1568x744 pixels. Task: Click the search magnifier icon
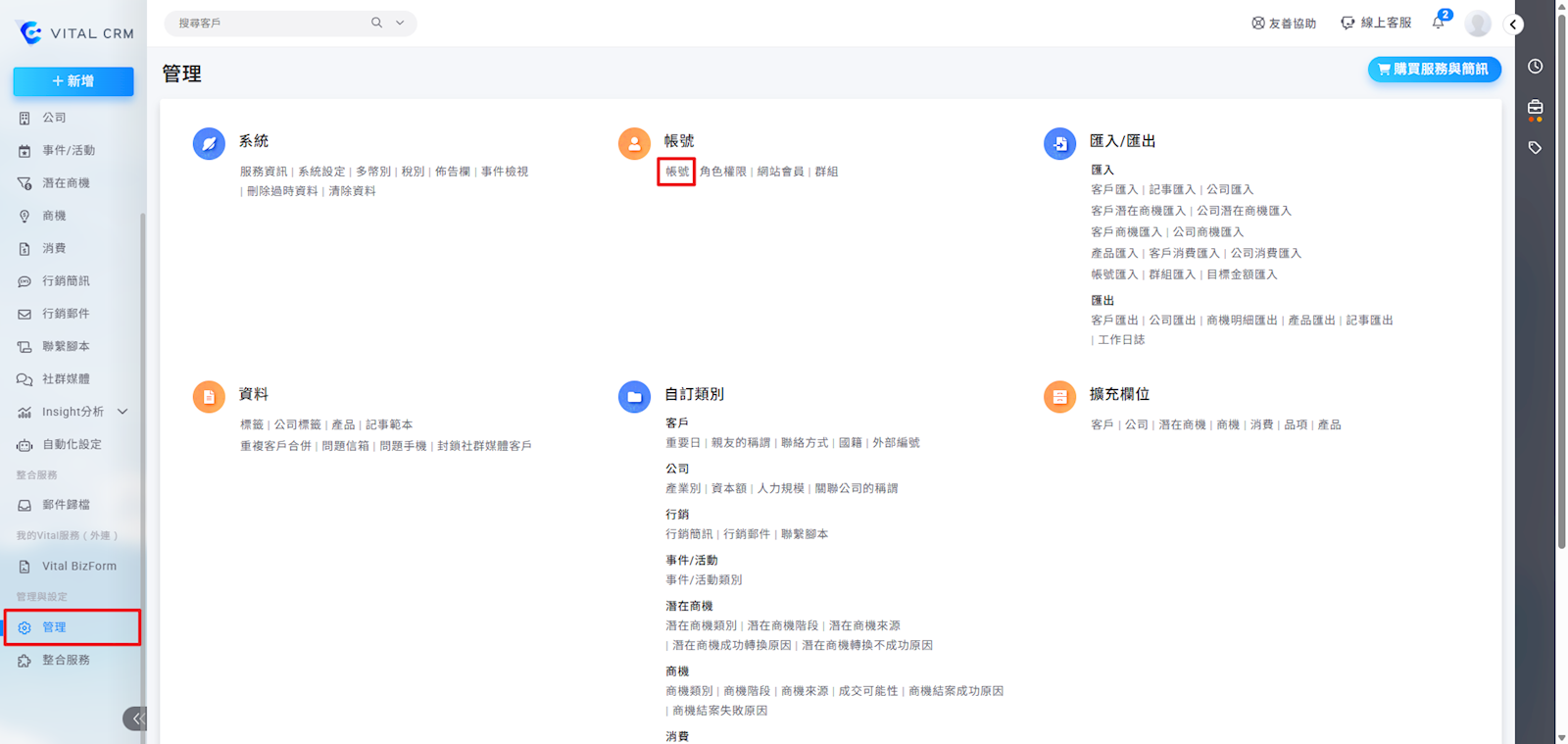pos(376,23)
